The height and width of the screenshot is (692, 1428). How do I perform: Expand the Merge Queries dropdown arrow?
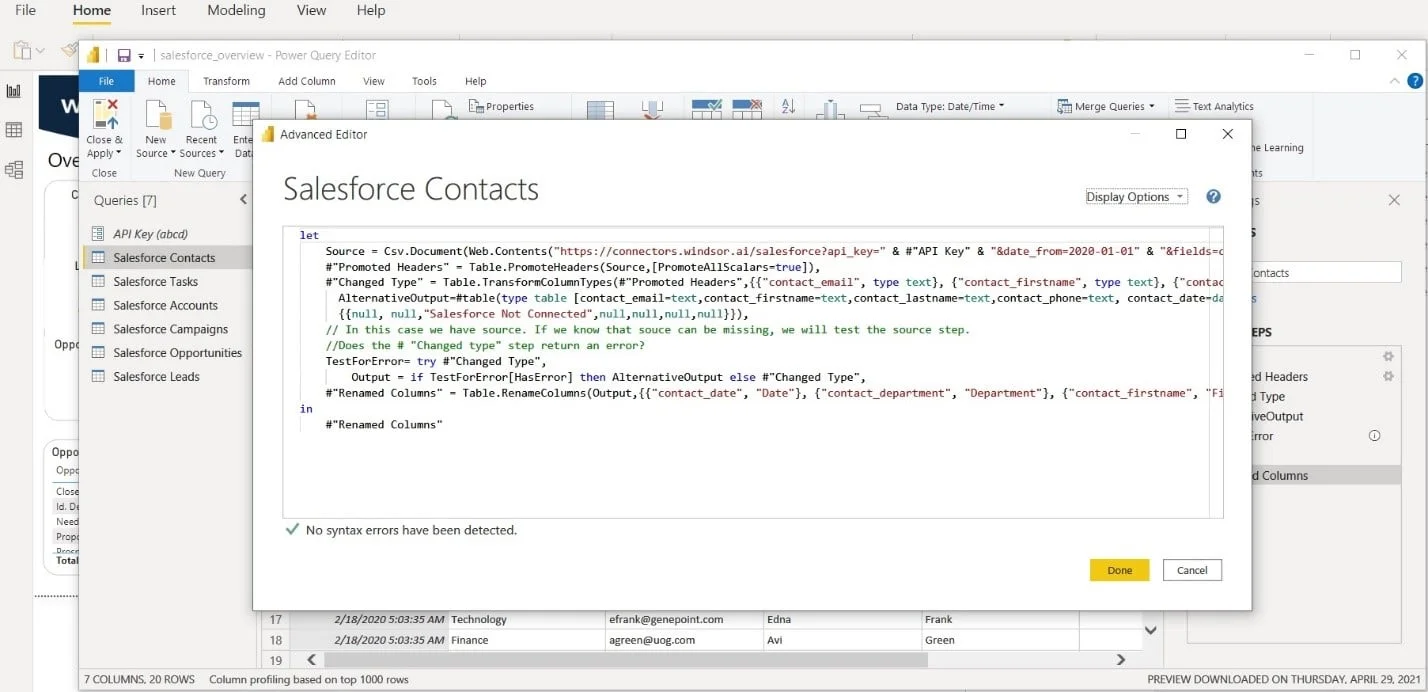tap(1151, 106)
